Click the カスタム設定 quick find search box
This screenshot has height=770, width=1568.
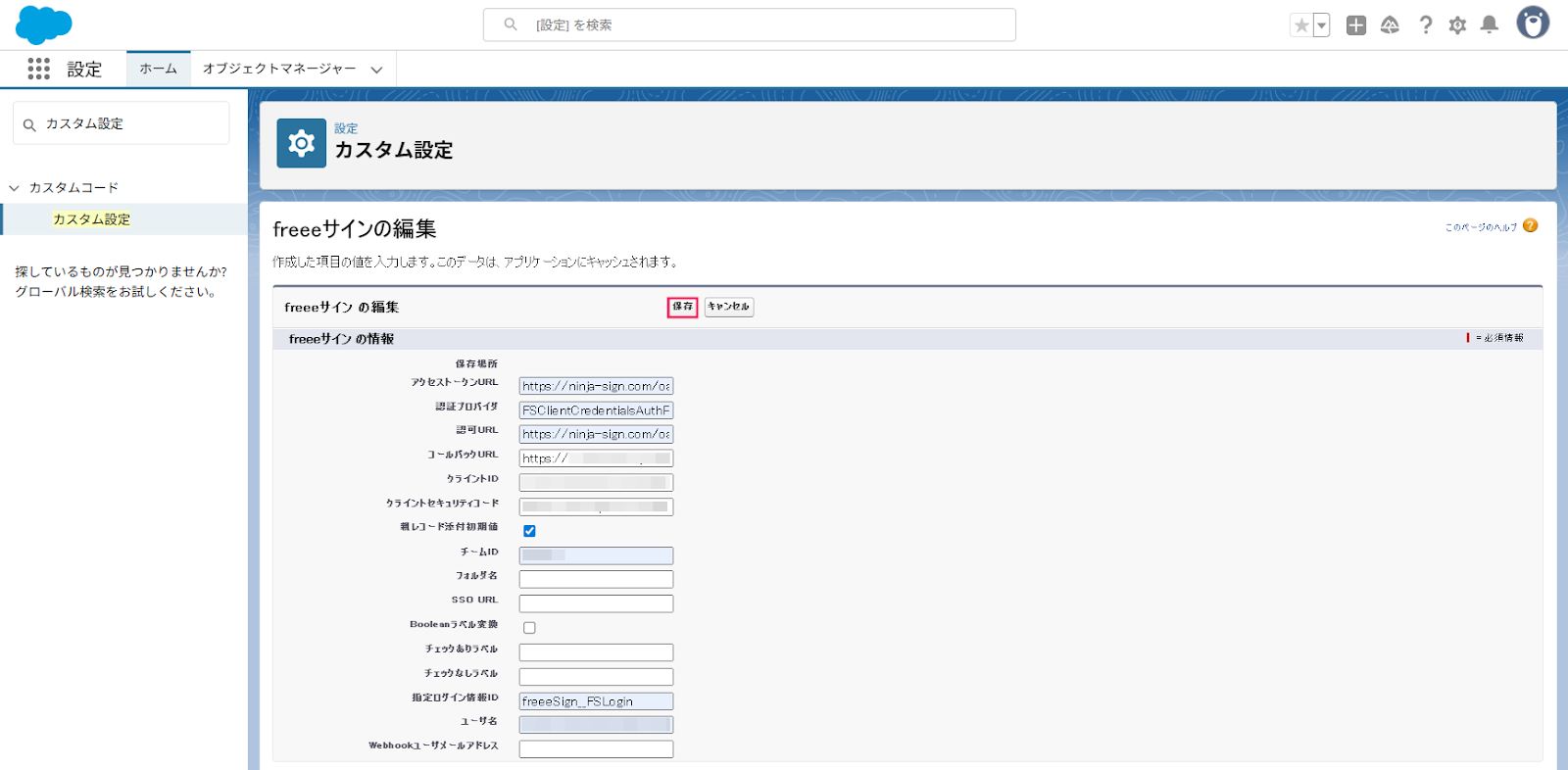[x=122, y=124]
